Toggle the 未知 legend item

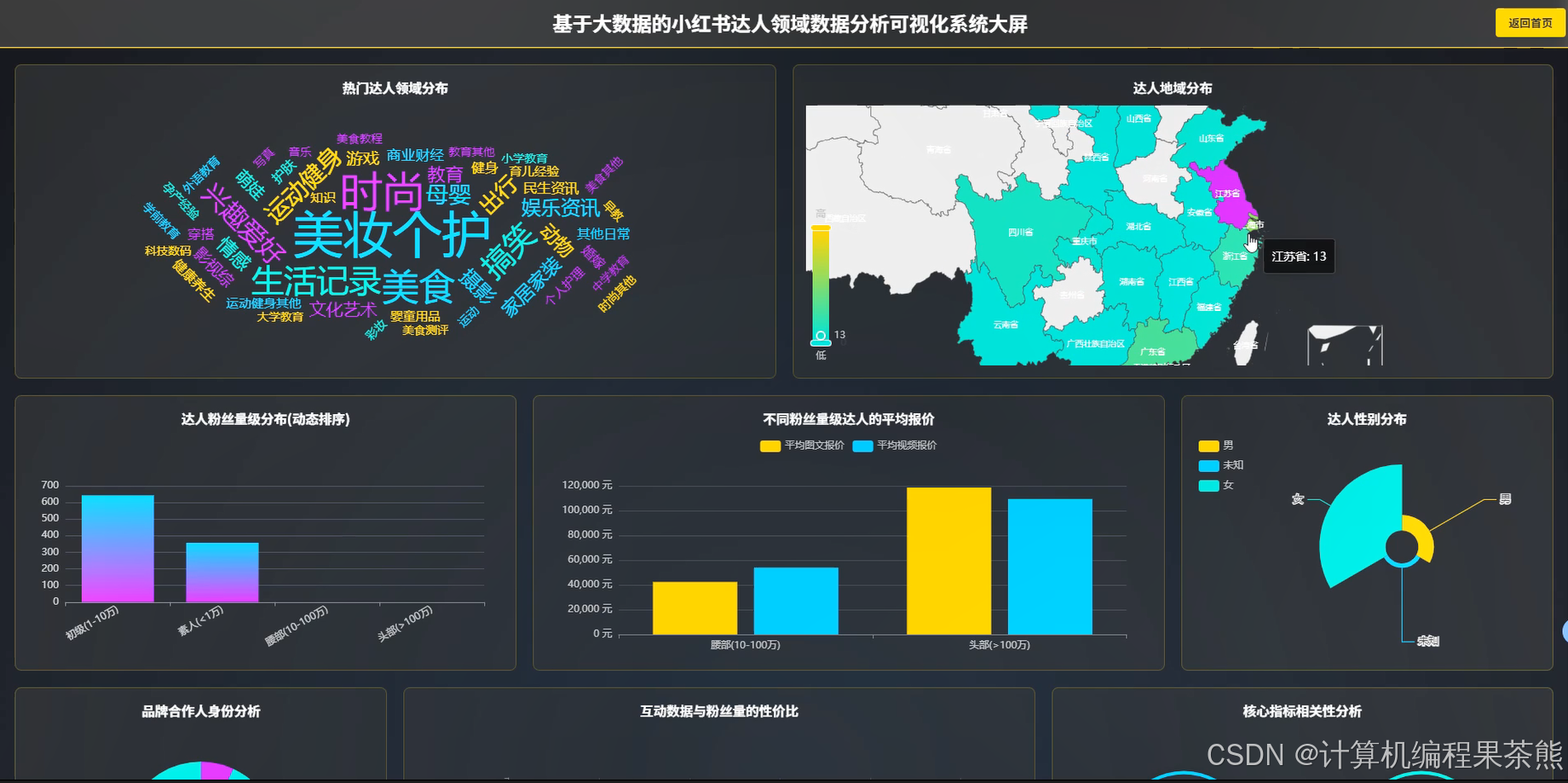pyautogui.click(x=1219, y=465)
